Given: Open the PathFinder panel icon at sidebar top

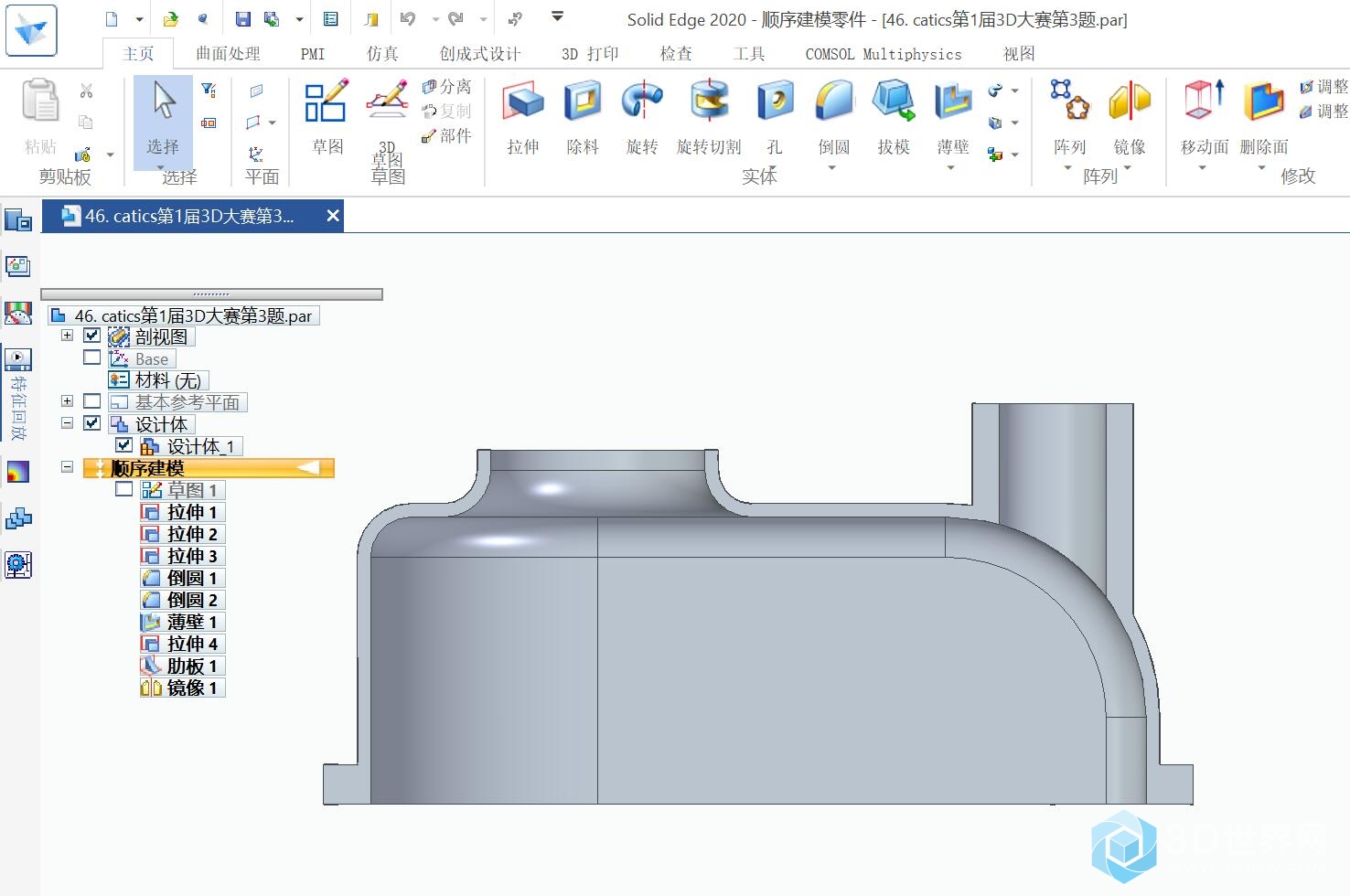Looking at the screenshot, I should [18, 219].
